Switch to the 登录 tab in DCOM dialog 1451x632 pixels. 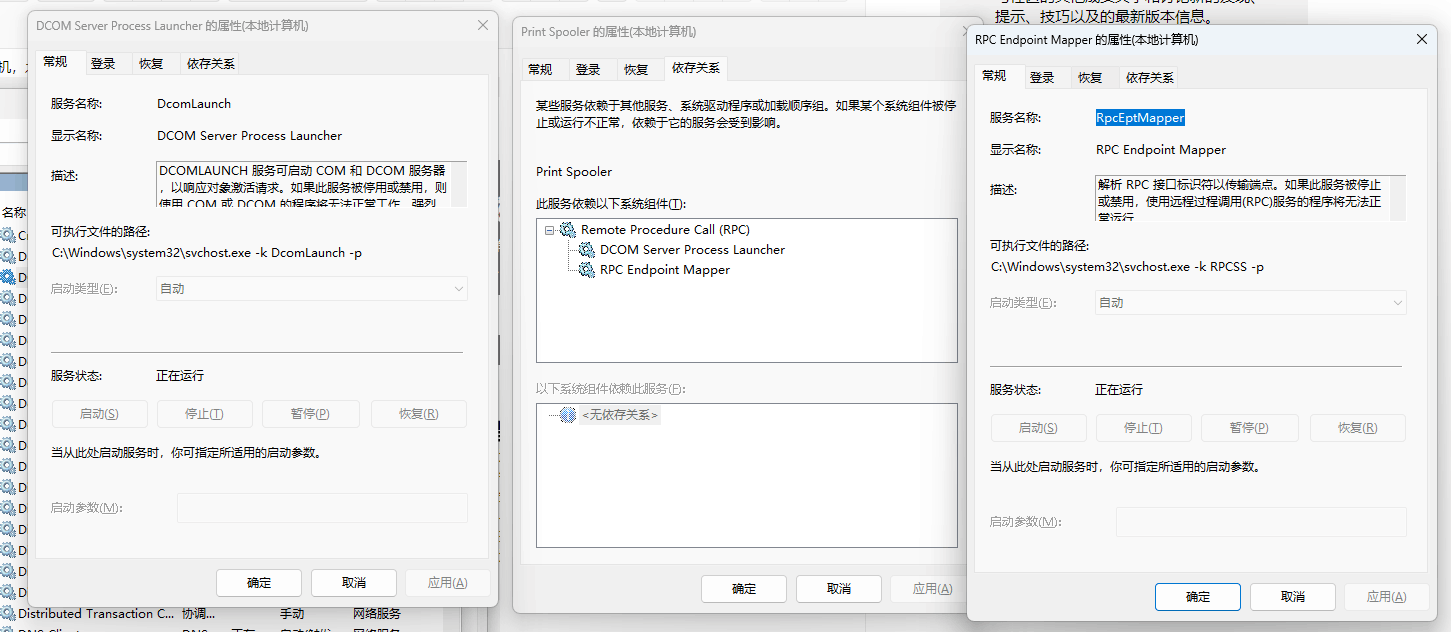click(x=104, y=61)
